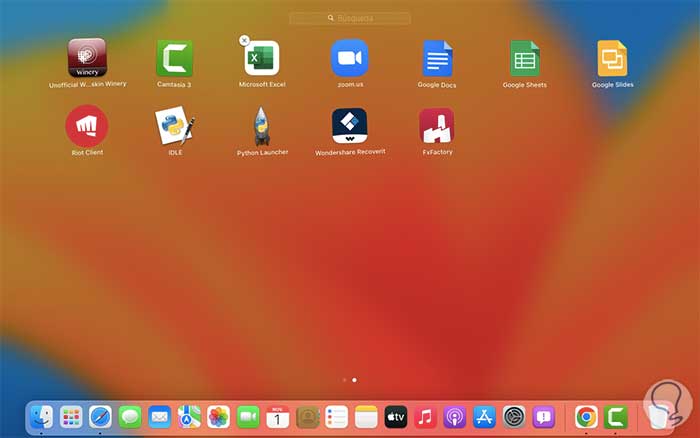The image size is (700, 438).
Task: Click the 'Riot Client' label text
Action: [x=87, y=153]
